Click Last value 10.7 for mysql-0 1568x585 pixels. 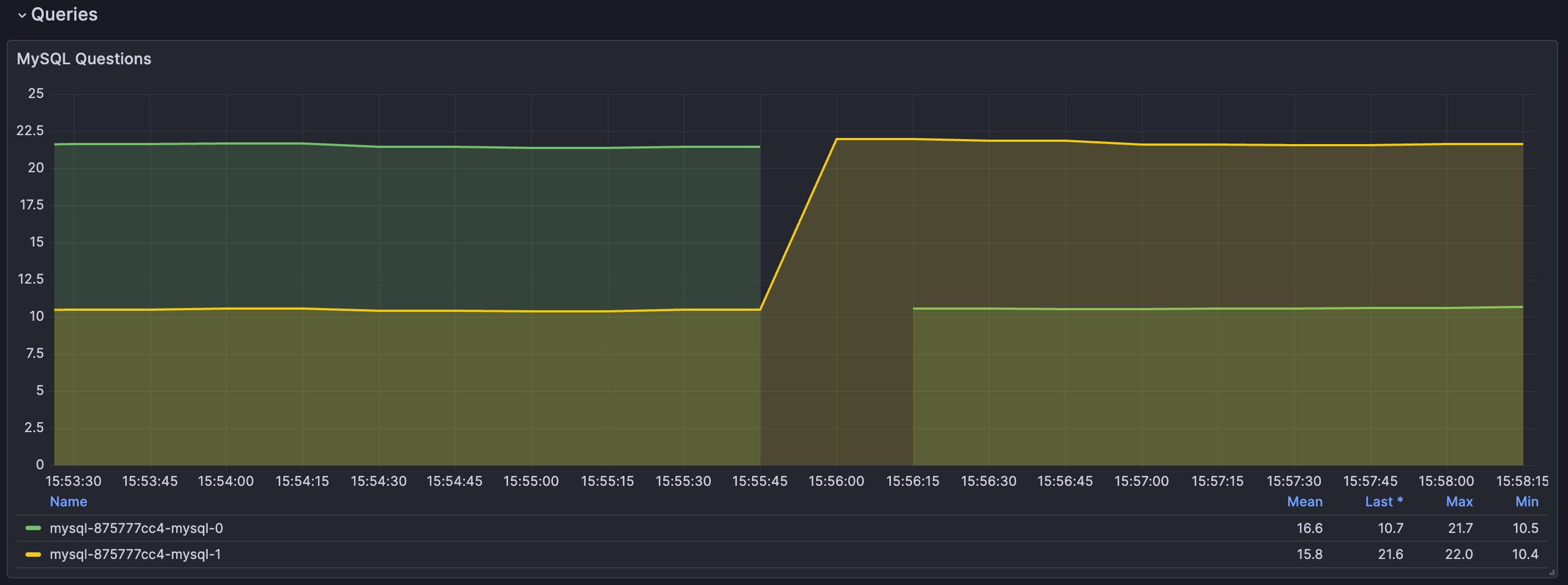pyautogui.click(x=1390, y=528)
